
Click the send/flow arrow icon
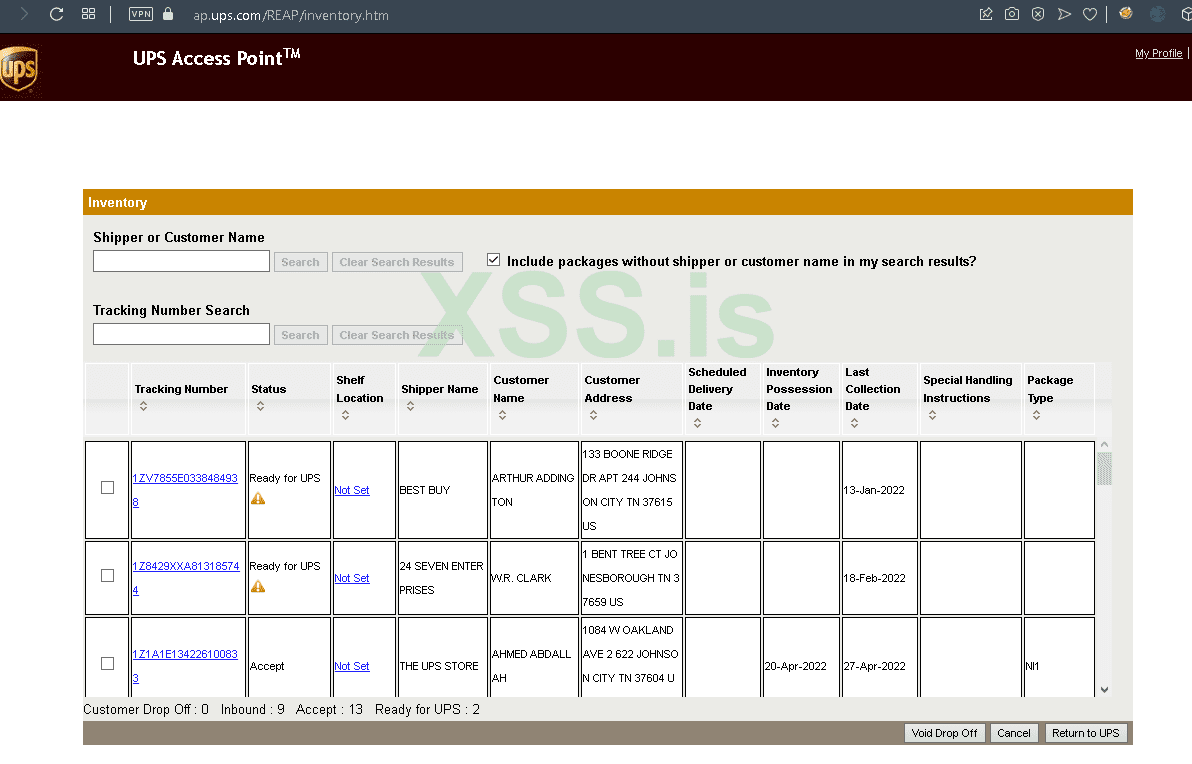[1064, 14]
